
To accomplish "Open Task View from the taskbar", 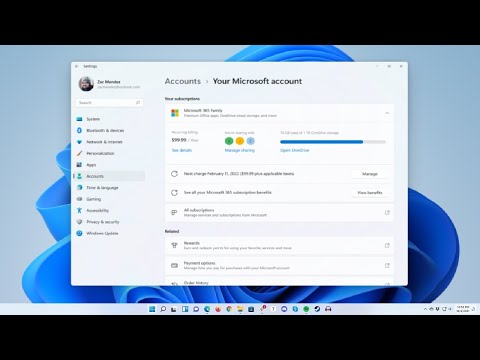I will coord(174,309).
